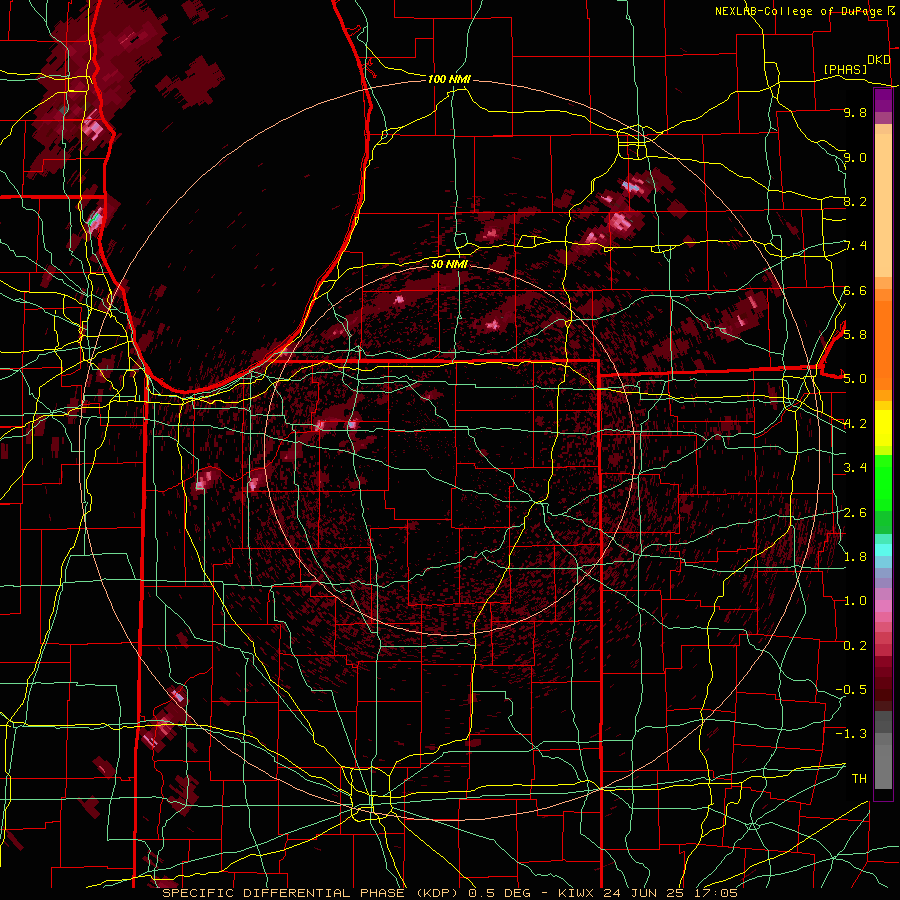Pick the purple top band of the color bar
Screen dimensions: 900x900
[x=883, y=100]
